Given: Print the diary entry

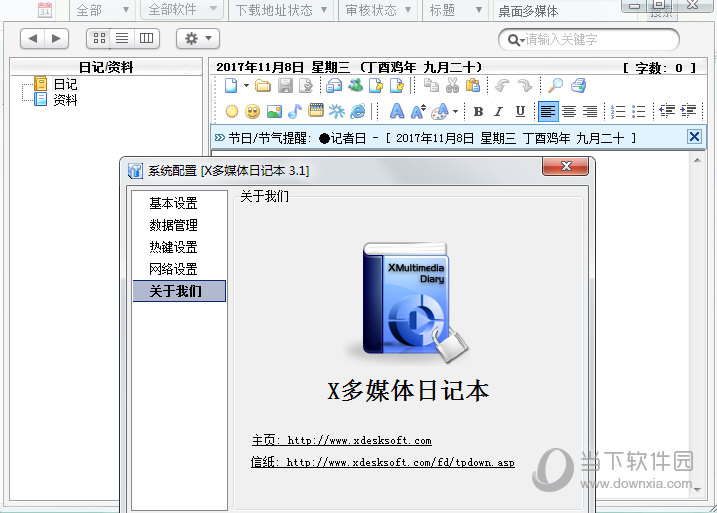Looking at the screenshot, I should [578, 86].
